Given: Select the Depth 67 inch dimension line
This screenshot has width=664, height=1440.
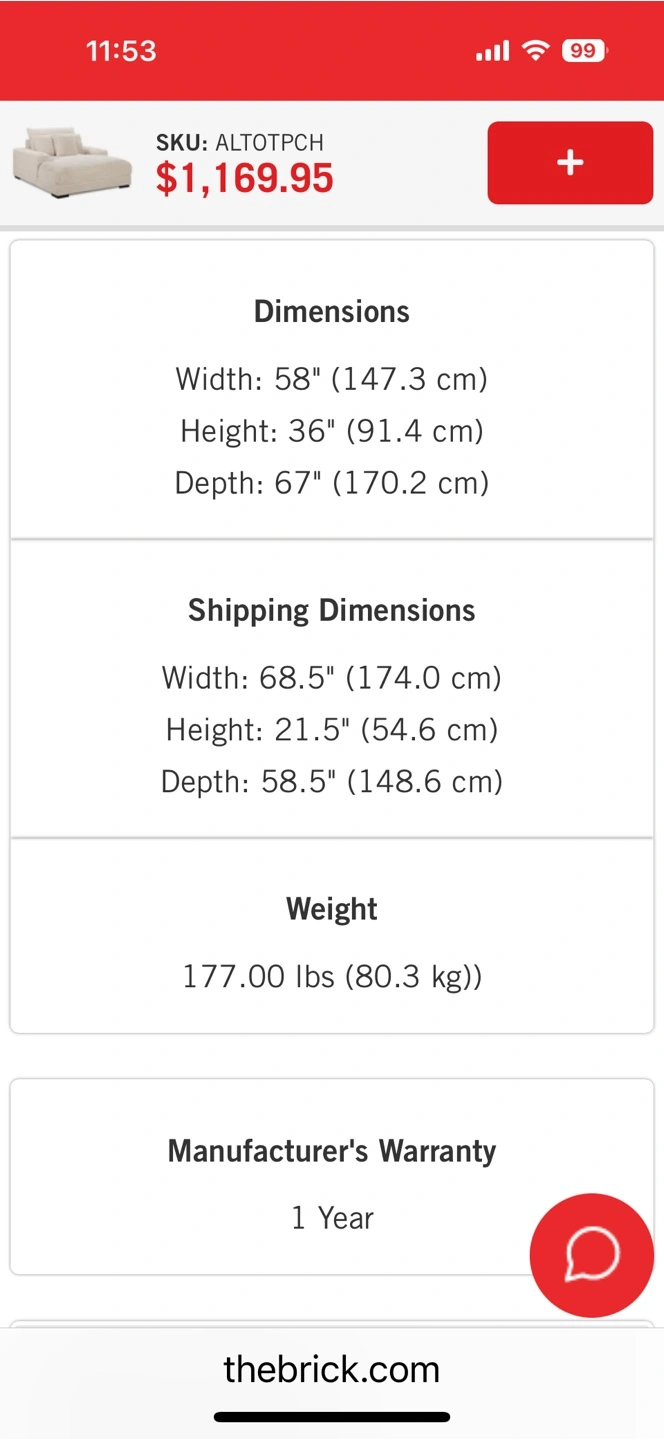Looking at the screenshot, I should pyautogui.click(x=332, y=483).
